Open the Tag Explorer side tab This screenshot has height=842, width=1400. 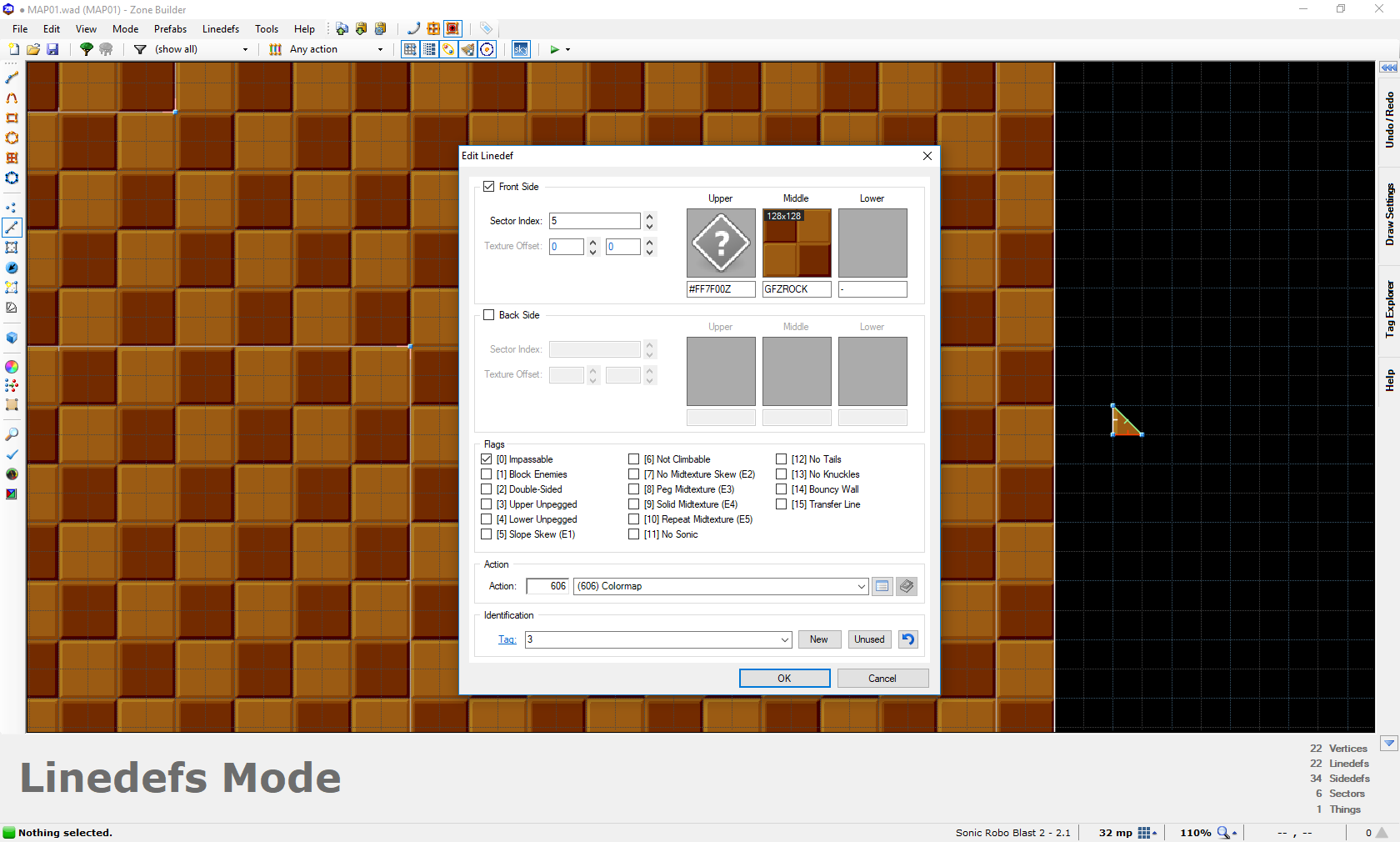(1389, 309)
